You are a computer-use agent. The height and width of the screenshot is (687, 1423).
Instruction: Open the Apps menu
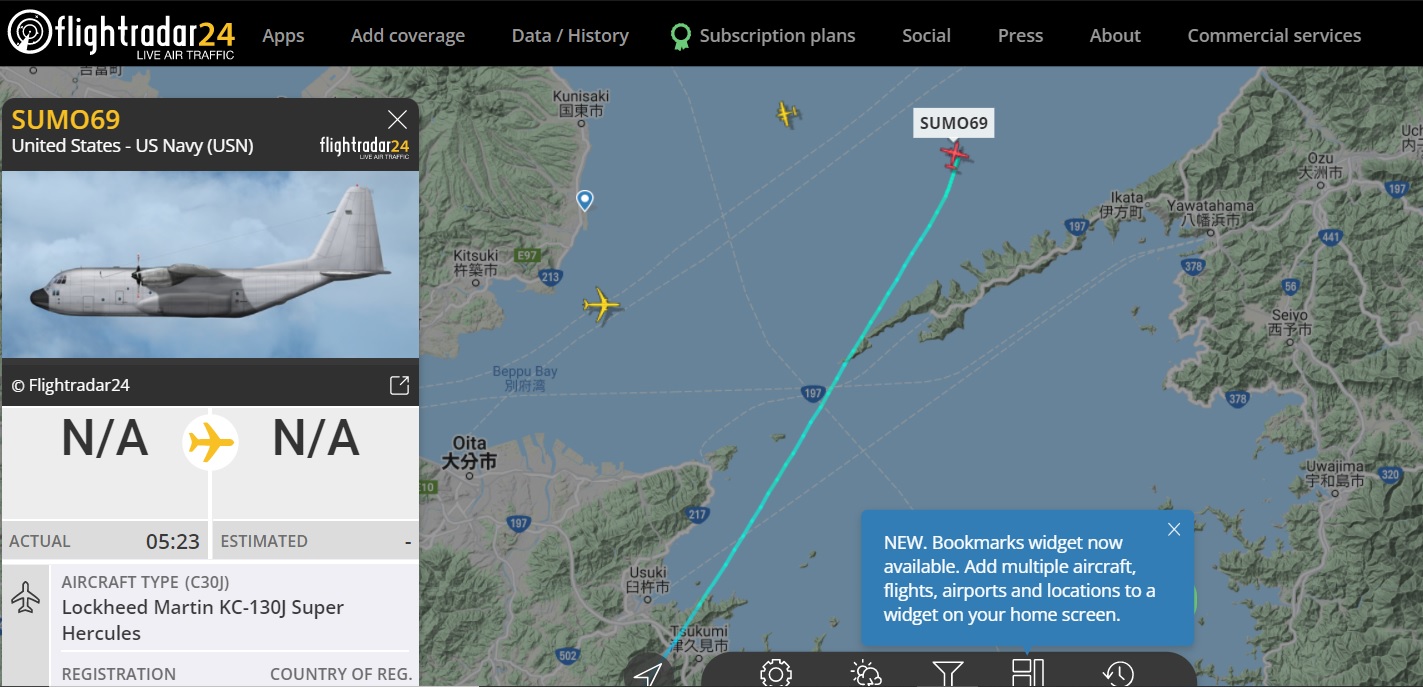283,35
